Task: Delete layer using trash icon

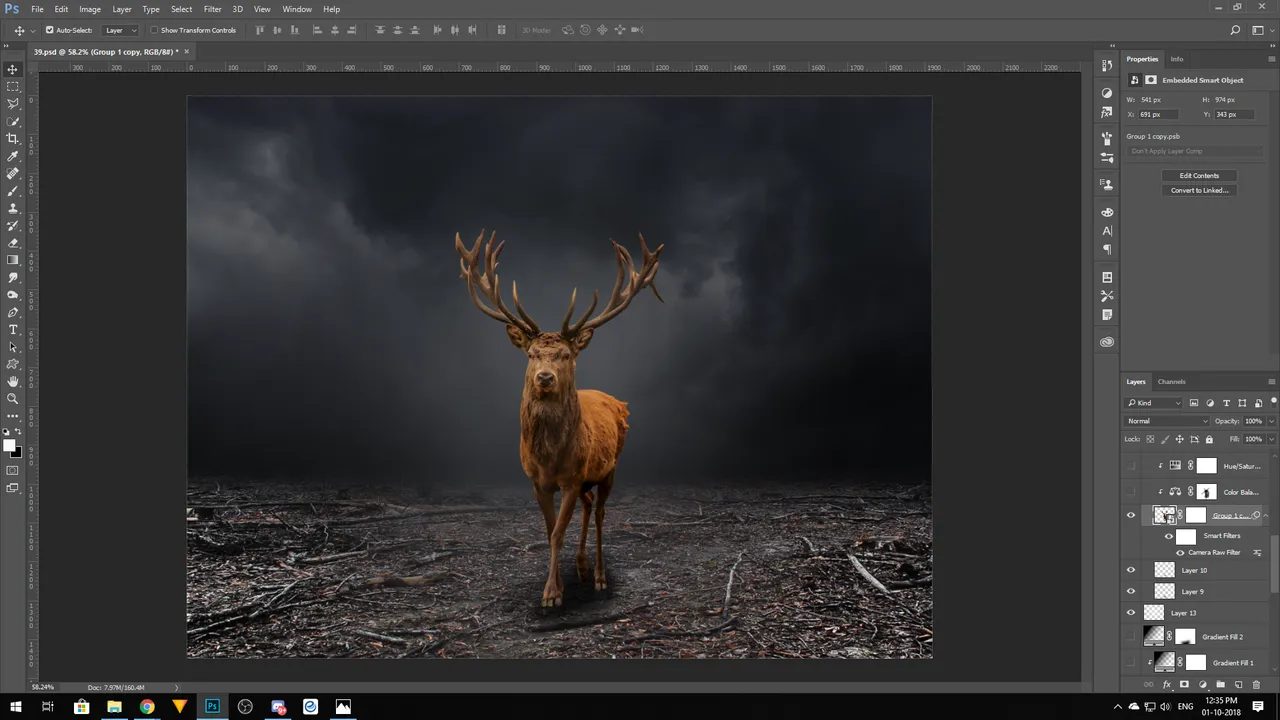Action: [1256, 685]
